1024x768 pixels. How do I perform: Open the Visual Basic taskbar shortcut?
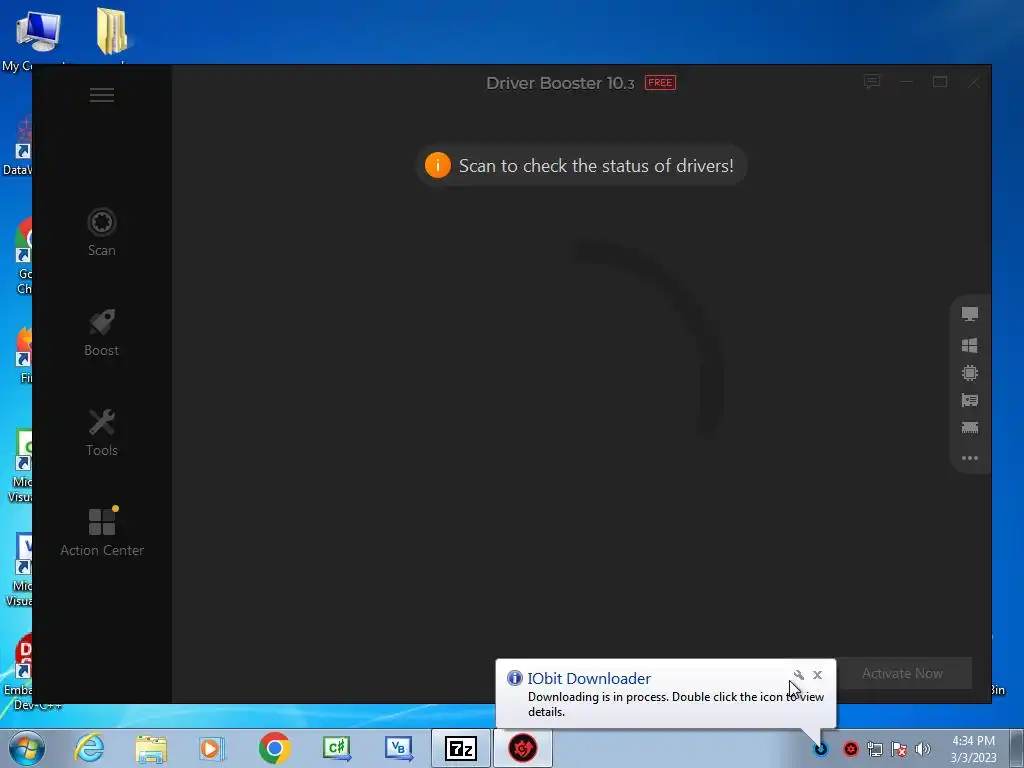[398, 748]
